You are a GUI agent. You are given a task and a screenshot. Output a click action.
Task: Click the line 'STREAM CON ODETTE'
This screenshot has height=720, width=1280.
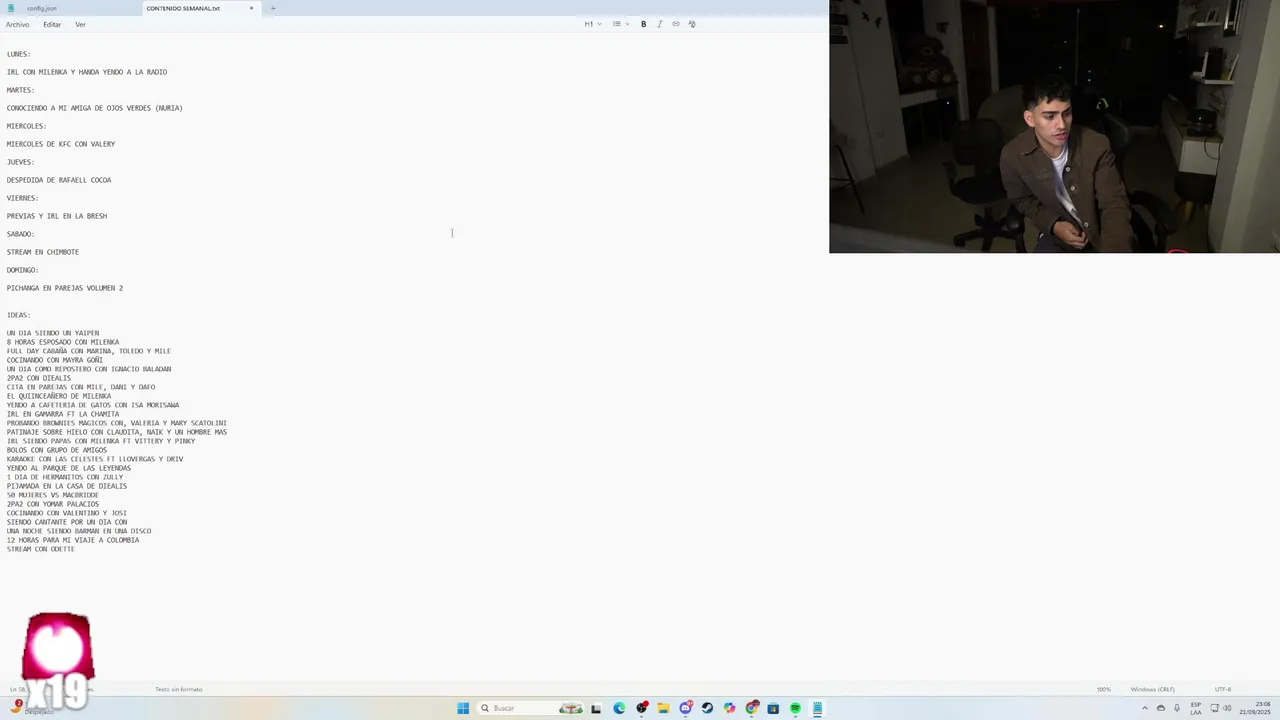pos(41,549)
